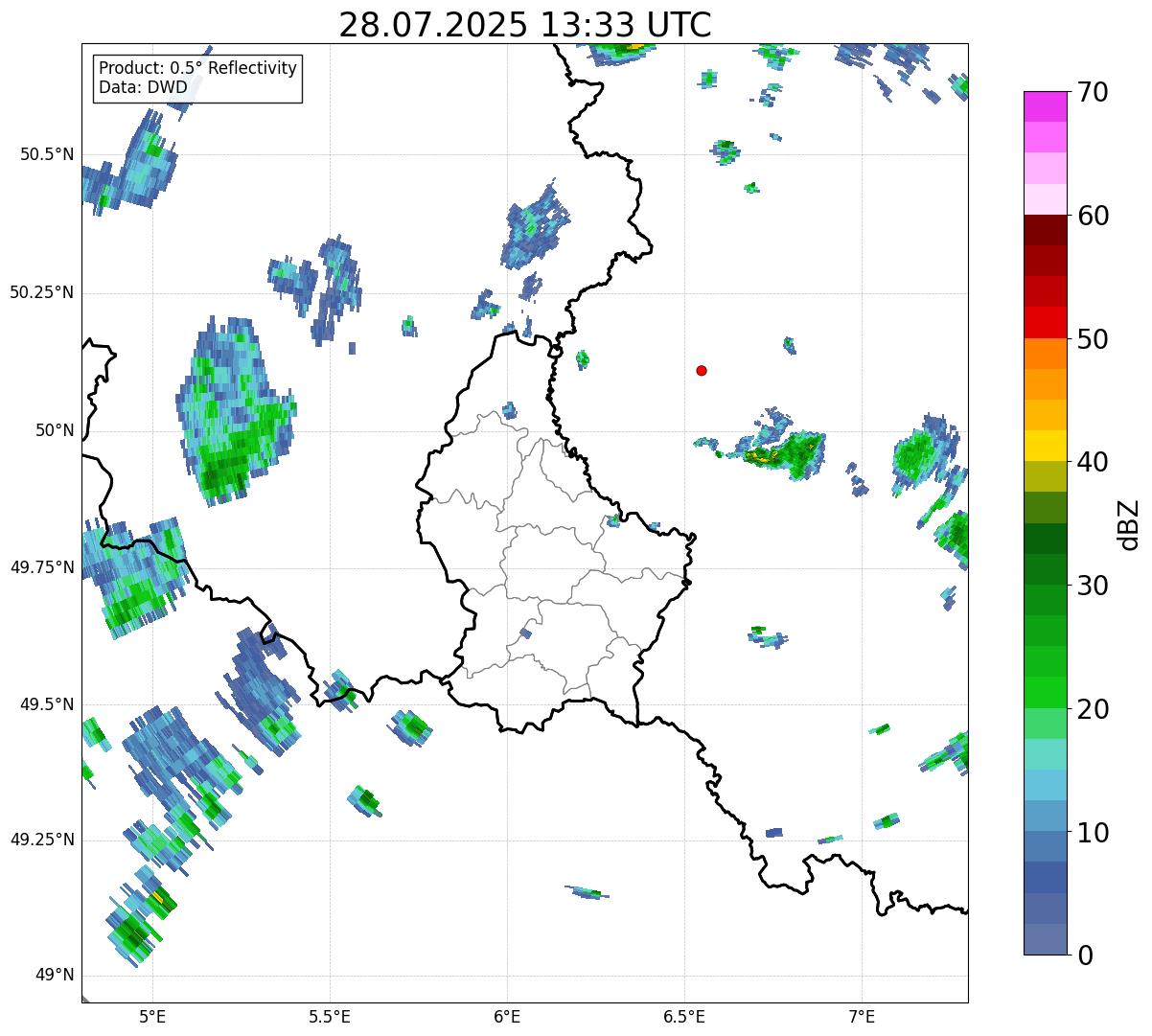Click the "dBZ" colorbar axis label
This screenshot has height=1036, width=1152.
click(x=1130, y=524)
